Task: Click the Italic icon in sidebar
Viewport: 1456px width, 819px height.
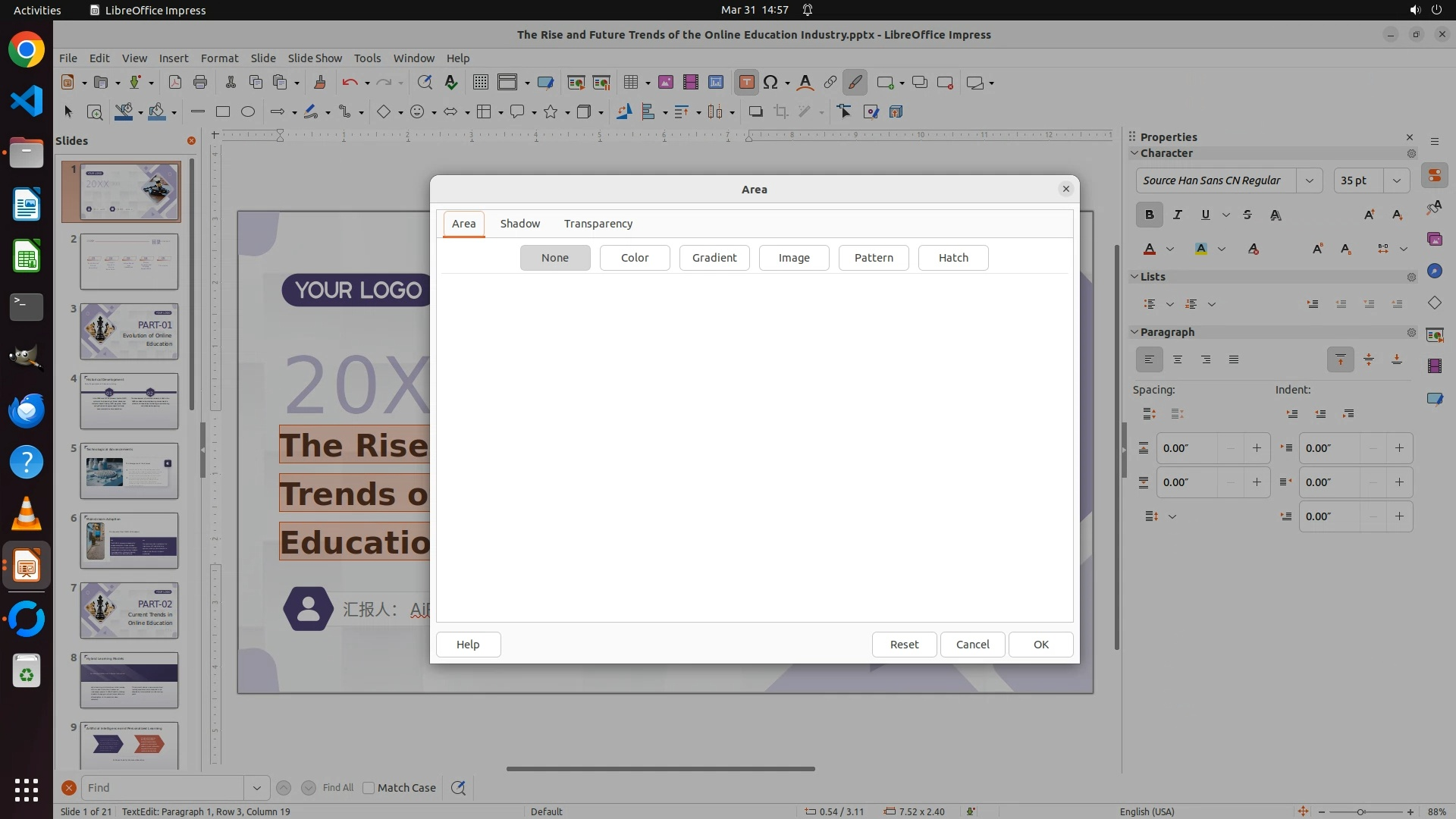Action: (1177, 215)
